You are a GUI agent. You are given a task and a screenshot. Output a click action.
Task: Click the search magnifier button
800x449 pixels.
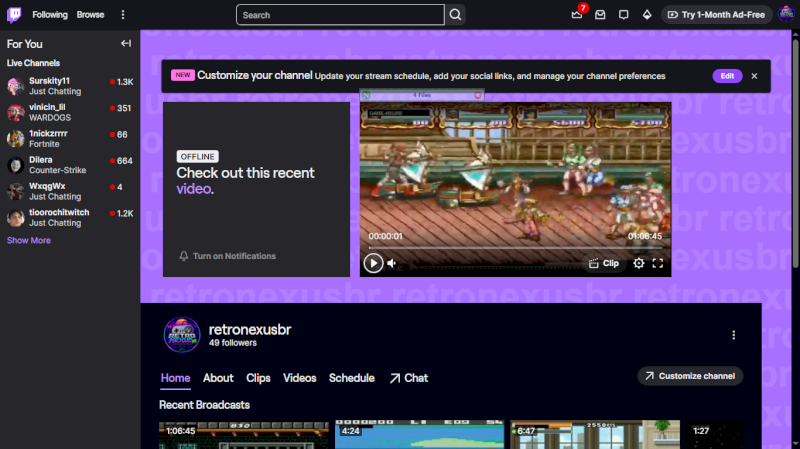tap(456, 15)
